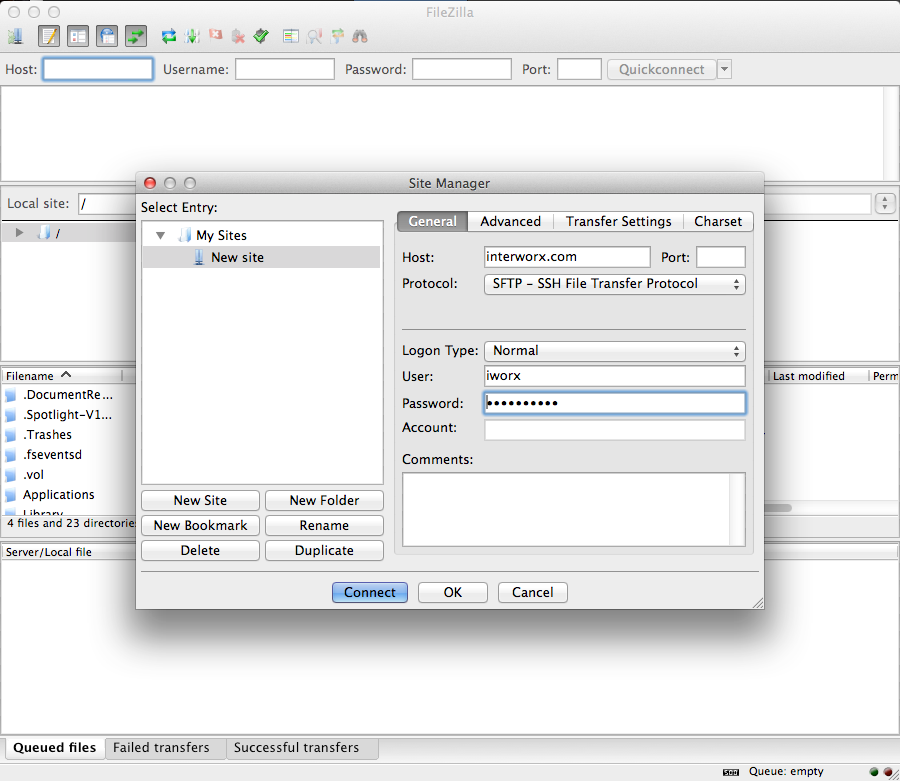Click the green activity indicator light
Image resolution: width=900 pixels, height=781 pixels.
pyautogui.click(x=874, y=772)
